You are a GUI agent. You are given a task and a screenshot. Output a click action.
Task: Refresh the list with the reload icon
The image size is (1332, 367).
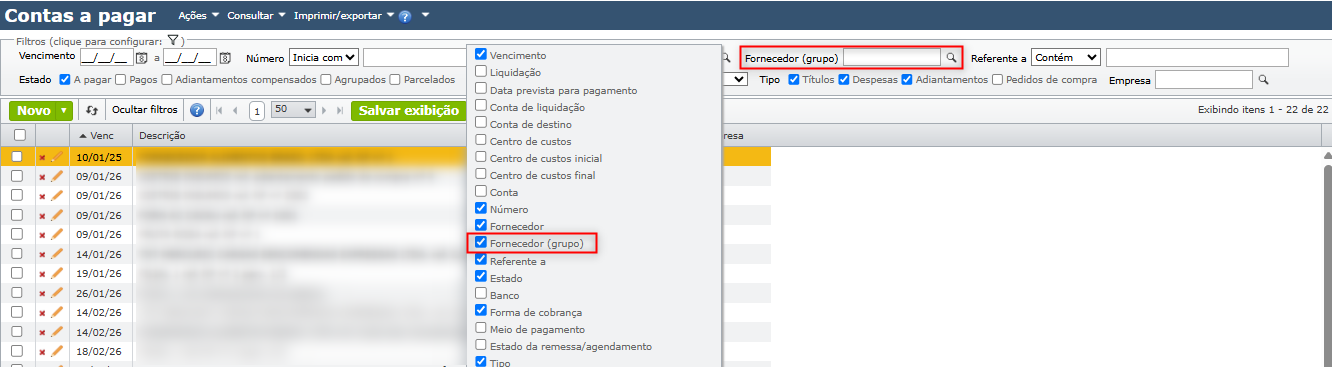[x=92, y=110]
